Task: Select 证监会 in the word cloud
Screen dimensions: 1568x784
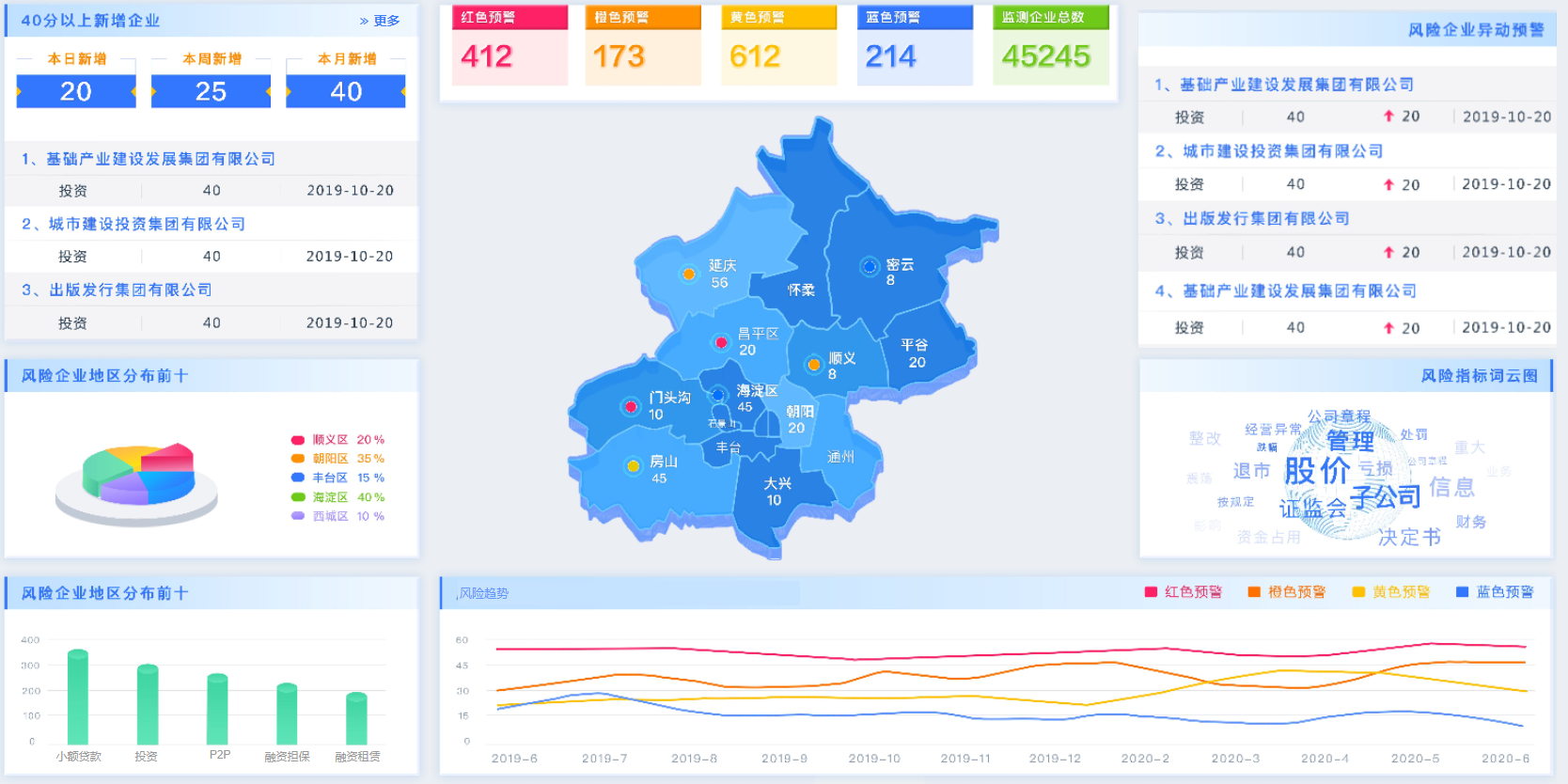Action: click(x=1312, y=509)
